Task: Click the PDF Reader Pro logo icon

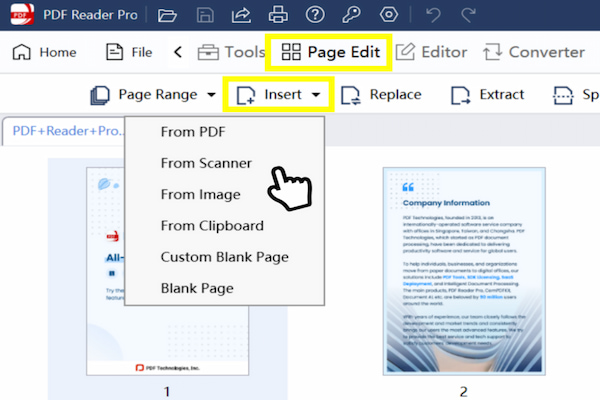Action: (x=22, y=15)
